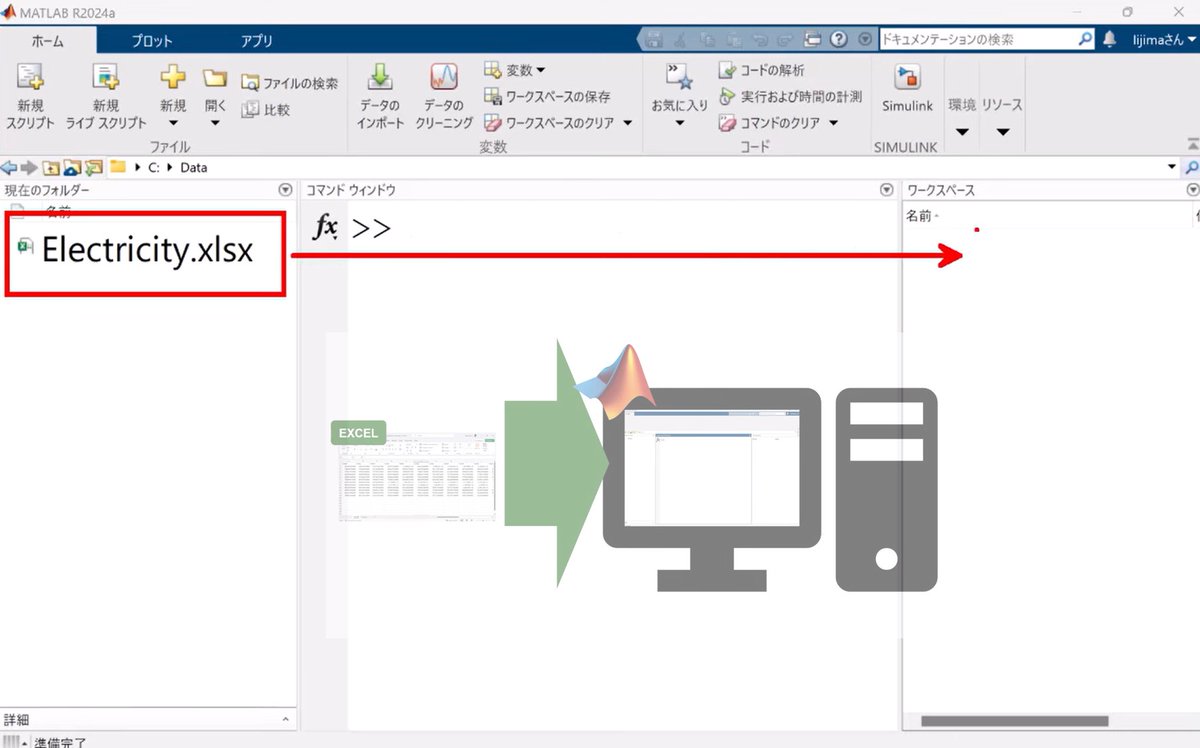Viewport: 1200px width, 748px height.
Task: Open the ワークスペース panel actions menu
Action: point(1192,190)
